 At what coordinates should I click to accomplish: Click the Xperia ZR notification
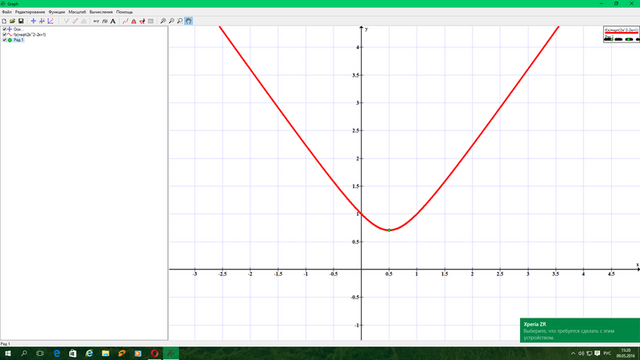pos(580,330)
